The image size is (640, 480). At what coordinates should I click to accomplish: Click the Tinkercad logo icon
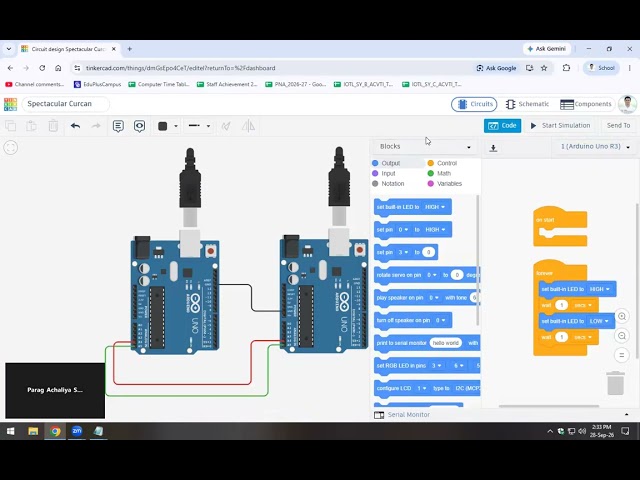click(11, 104)
